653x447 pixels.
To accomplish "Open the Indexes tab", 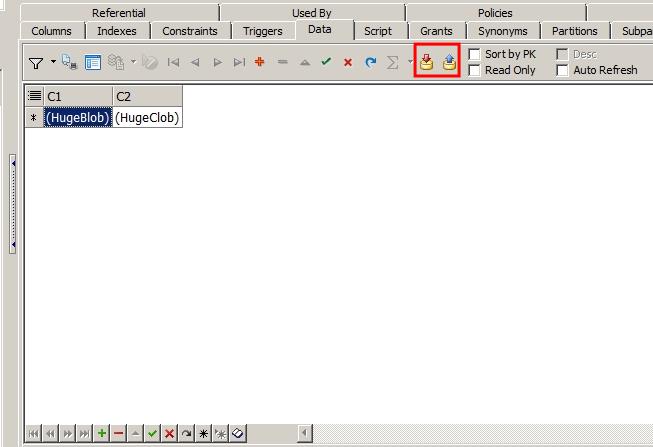I will click(117, 31).
